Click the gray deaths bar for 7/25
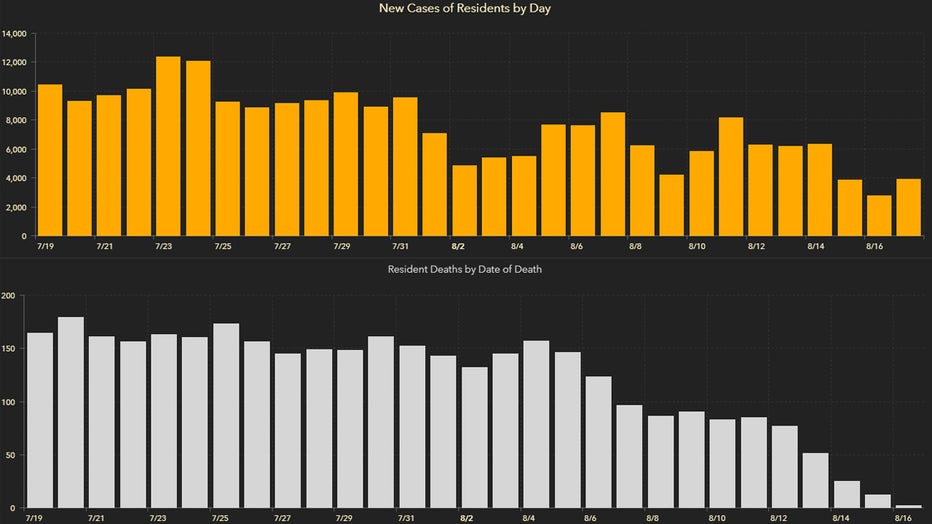 [226, 416]
